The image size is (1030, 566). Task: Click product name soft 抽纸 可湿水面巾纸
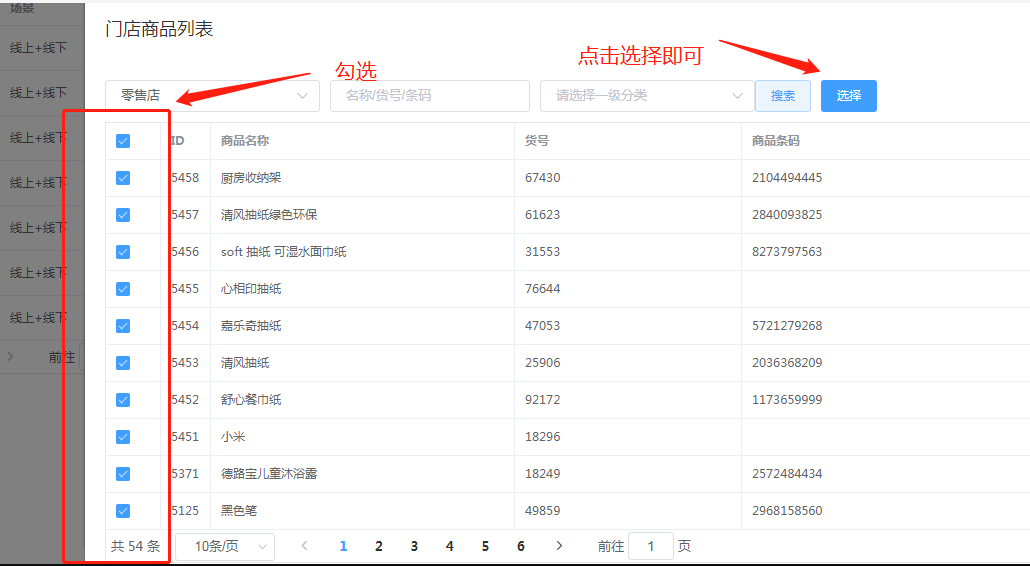point(283,251)
